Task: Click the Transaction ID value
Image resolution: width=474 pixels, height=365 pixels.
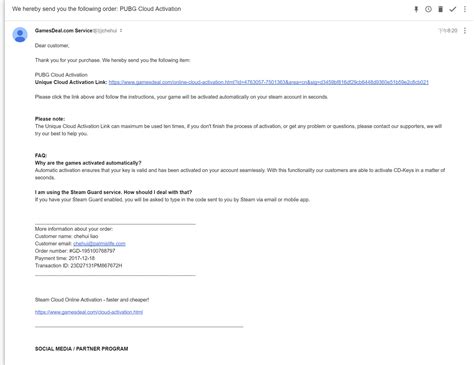Action: (96, 266)
